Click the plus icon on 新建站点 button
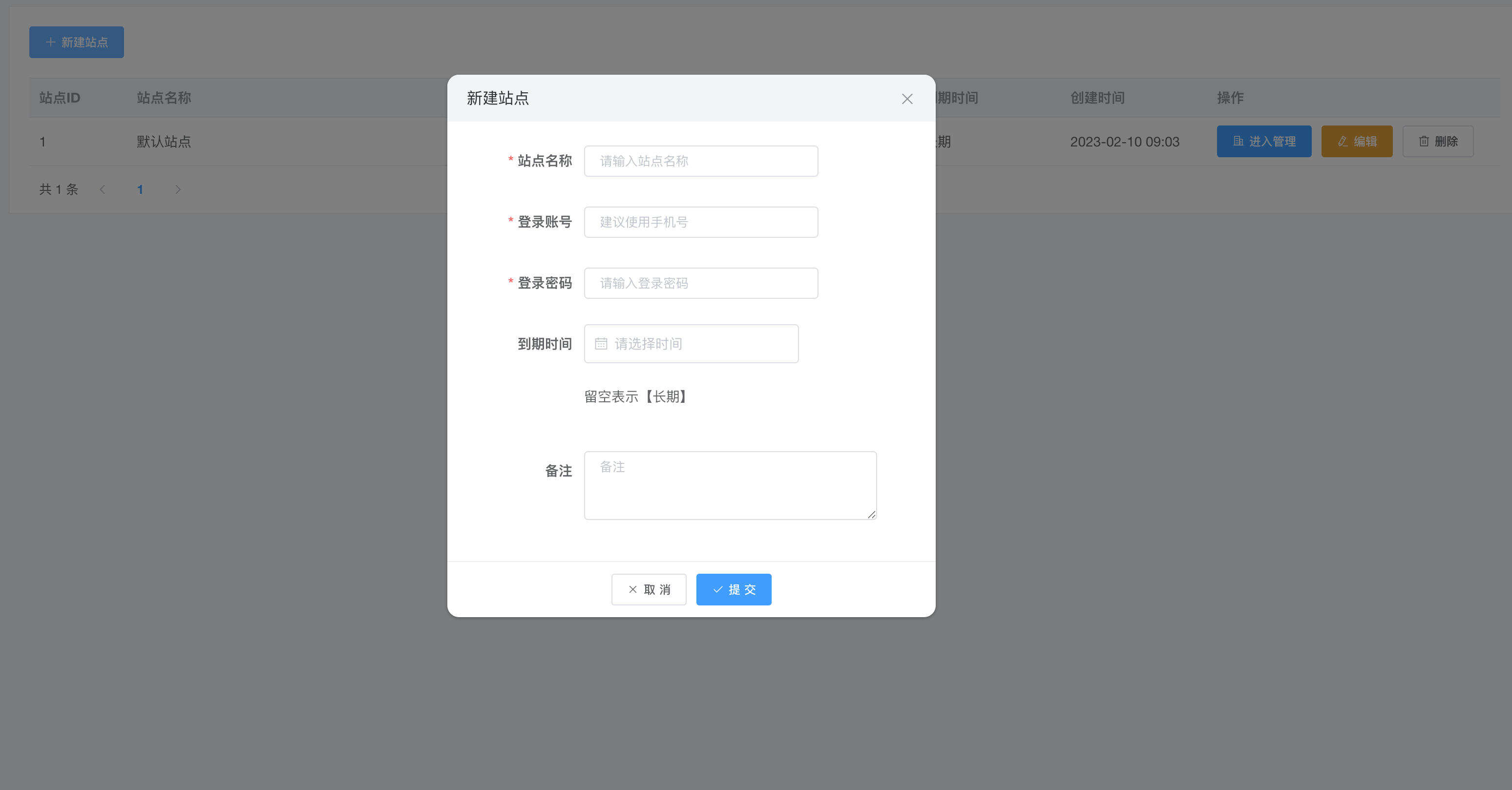The image size is (1512, 790). tap(50, 42)
